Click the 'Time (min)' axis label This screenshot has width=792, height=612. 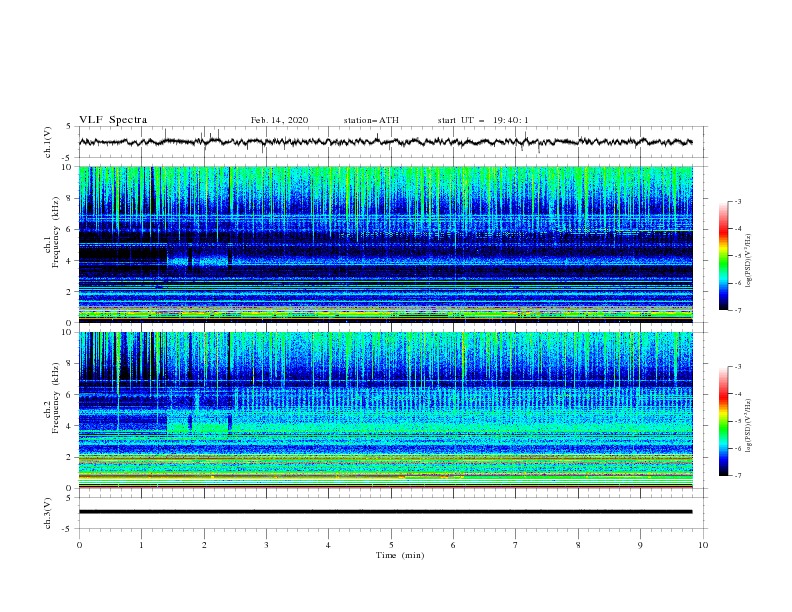pos(400,555)
